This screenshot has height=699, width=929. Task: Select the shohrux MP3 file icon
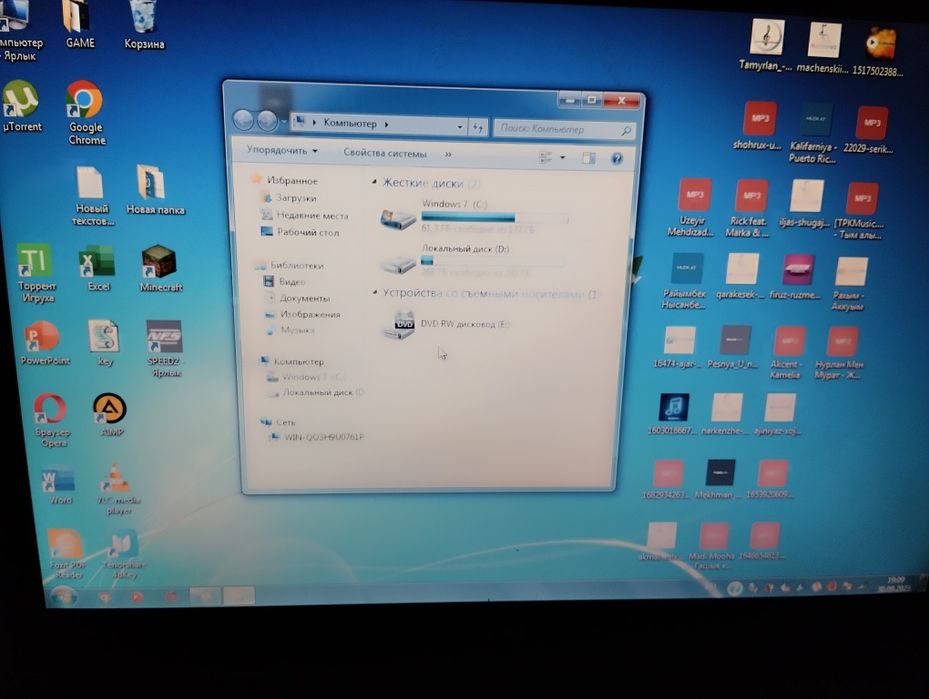click(758, 126)
